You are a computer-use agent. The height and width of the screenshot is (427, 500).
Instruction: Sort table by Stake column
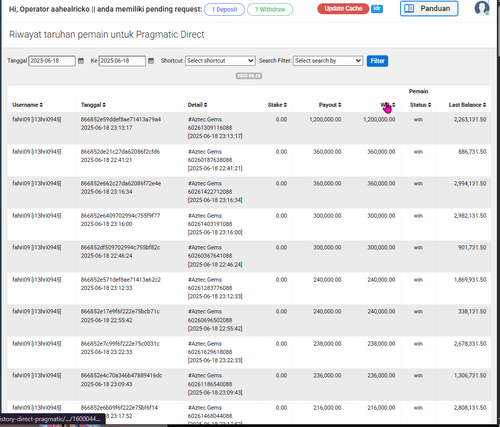(x=277, y=105)
